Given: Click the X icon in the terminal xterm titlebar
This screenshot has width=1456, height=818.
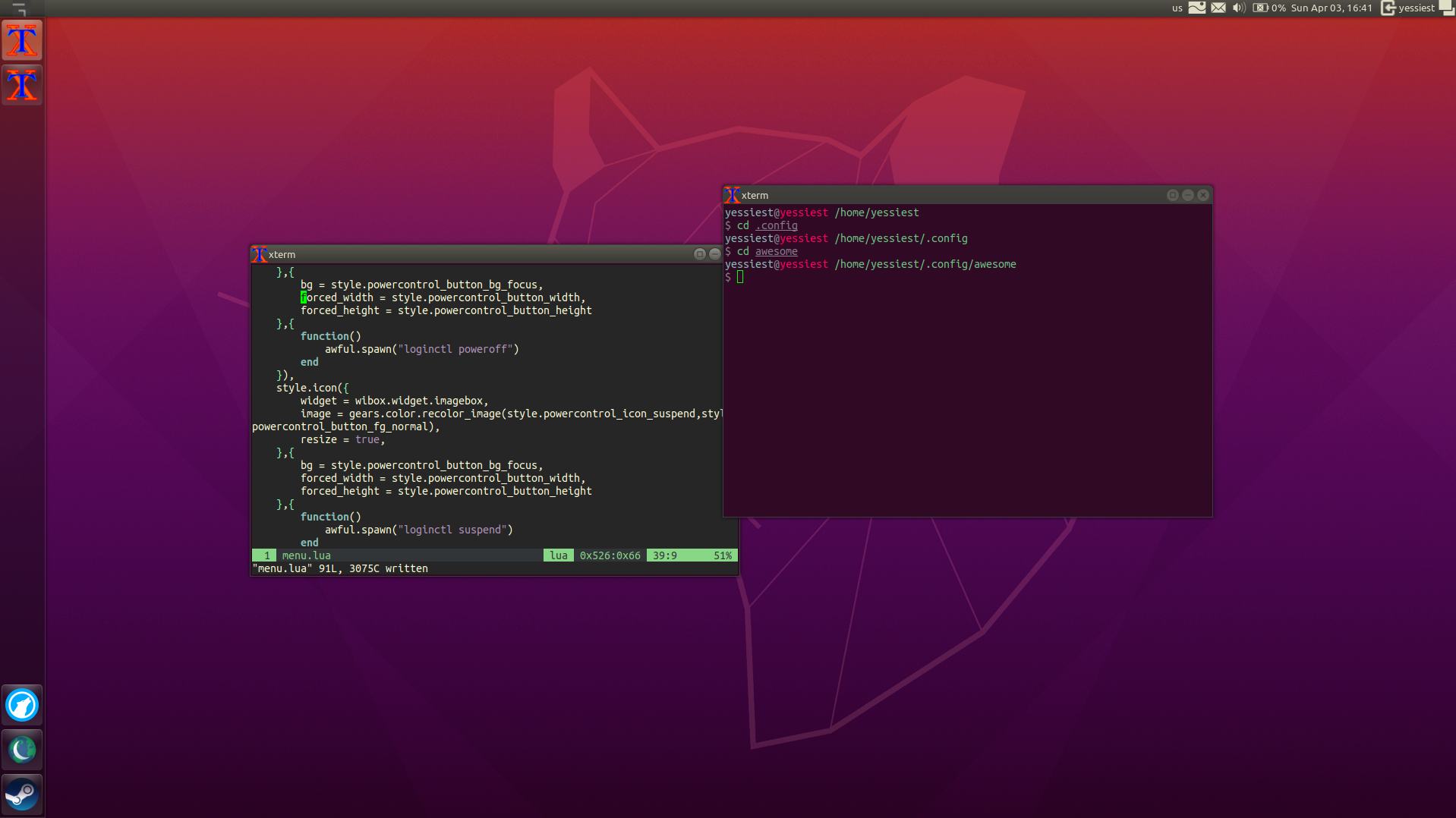Looking at the screenshot, I should tap(732, 195).
